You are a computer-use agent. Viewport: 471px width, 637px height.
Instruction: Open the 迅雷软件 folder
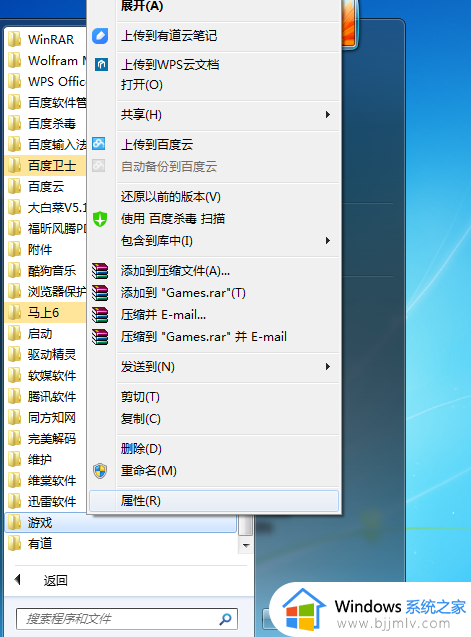click(46, 502)
